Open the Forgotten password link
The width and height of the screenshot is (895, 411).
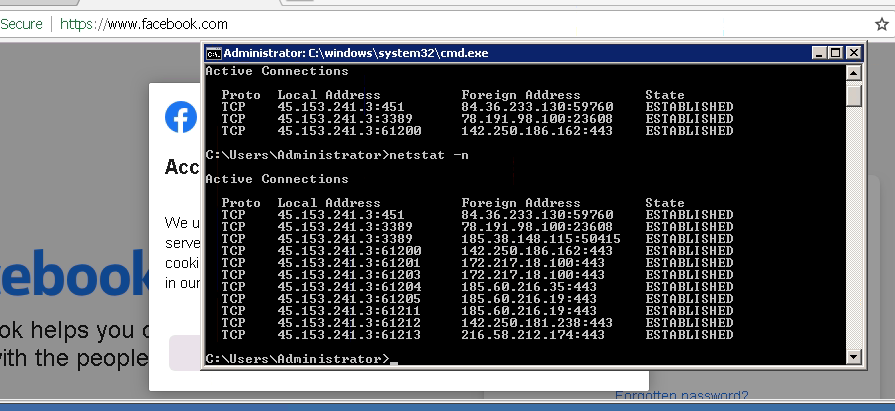(x=682, y=395)
